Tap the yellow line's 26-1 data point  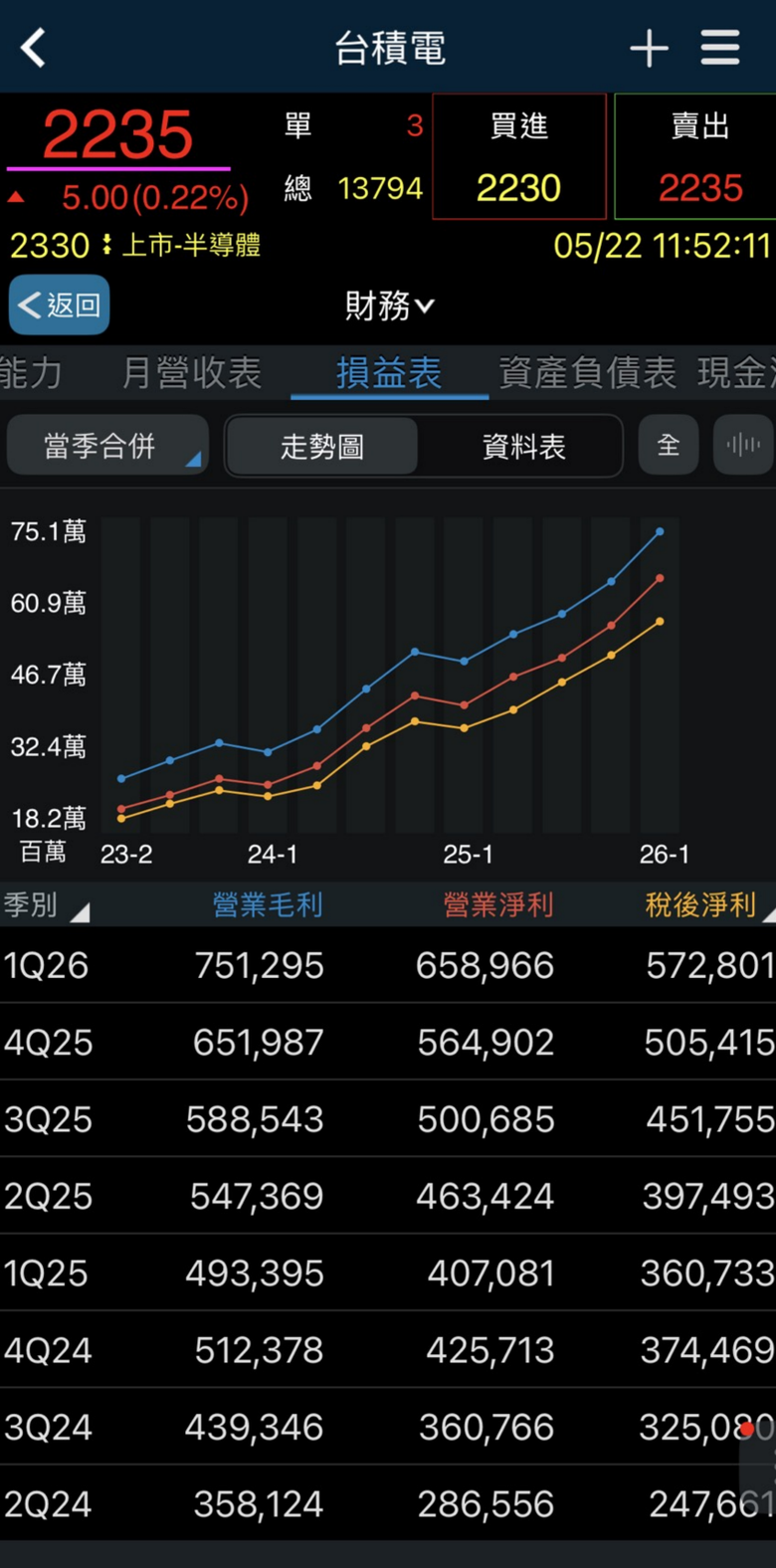(659, 622)
